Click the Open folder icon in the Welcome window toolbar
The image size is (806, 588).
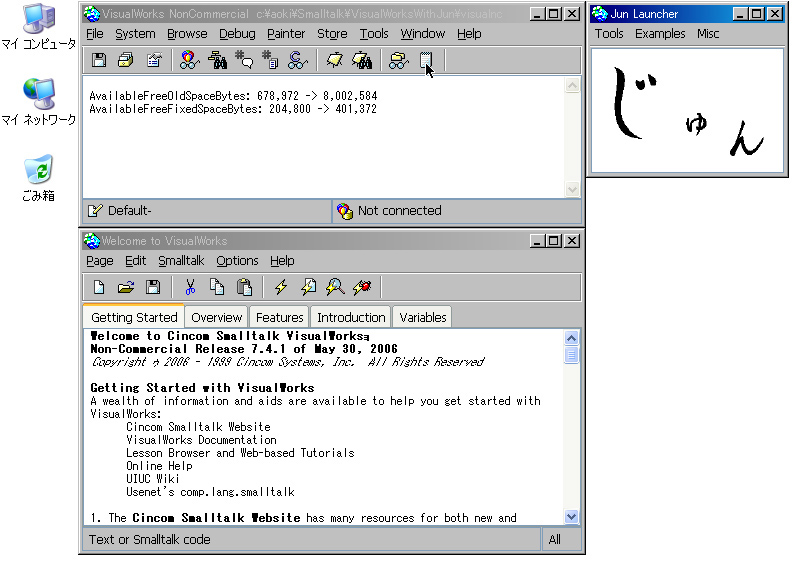click(x=126, y=287)
